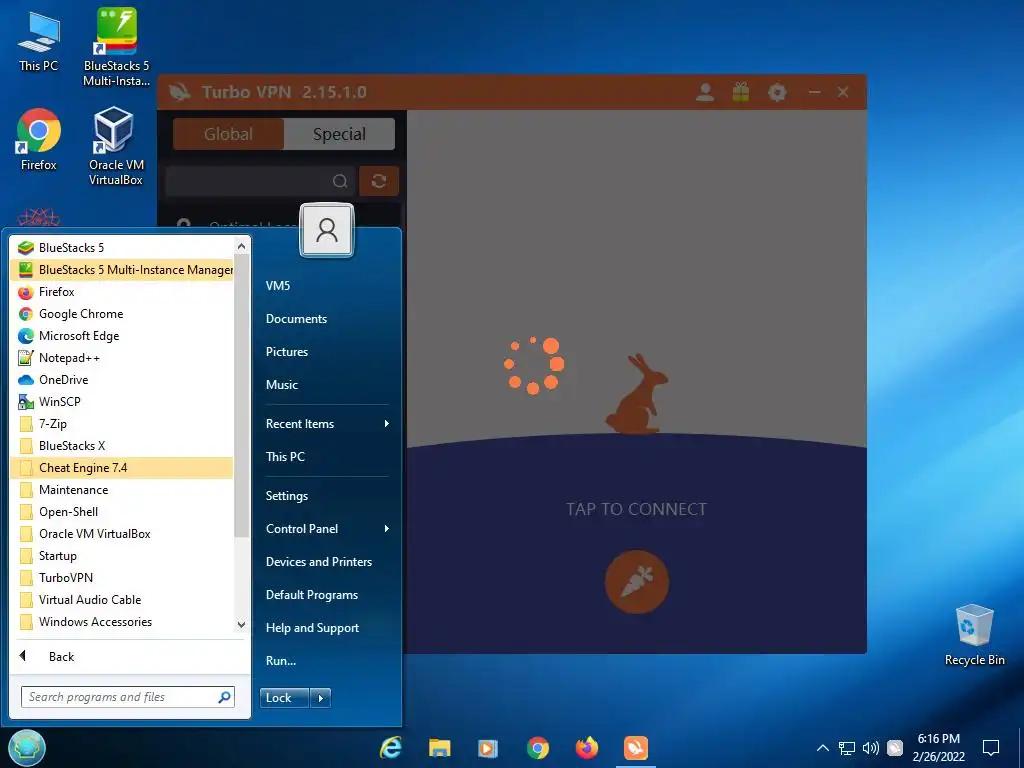Viewport: 1024px width, 768px height.
Task: Open BlueStacks 5 Multi-Instance desktop shortcut
Action: 116,47
